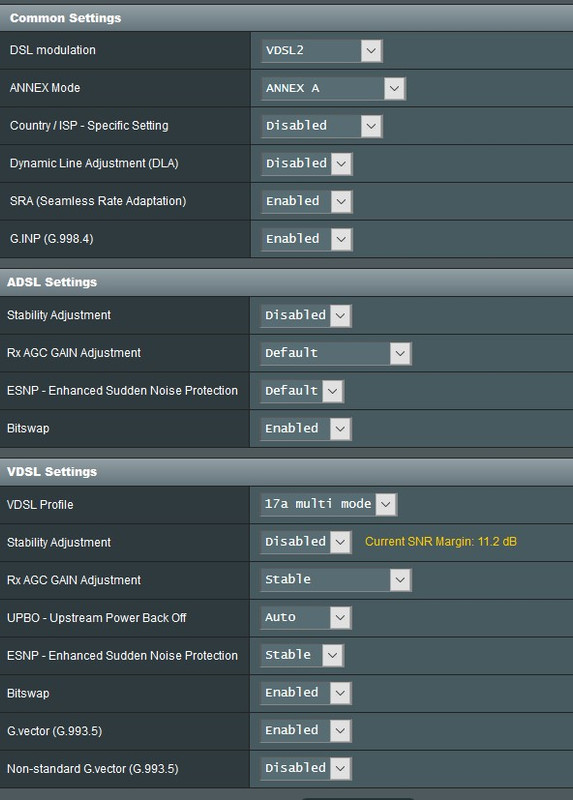This screenshot has height=800, width=573.
Task: Click the ADSL Settings section header
Action: click(286, 282)
